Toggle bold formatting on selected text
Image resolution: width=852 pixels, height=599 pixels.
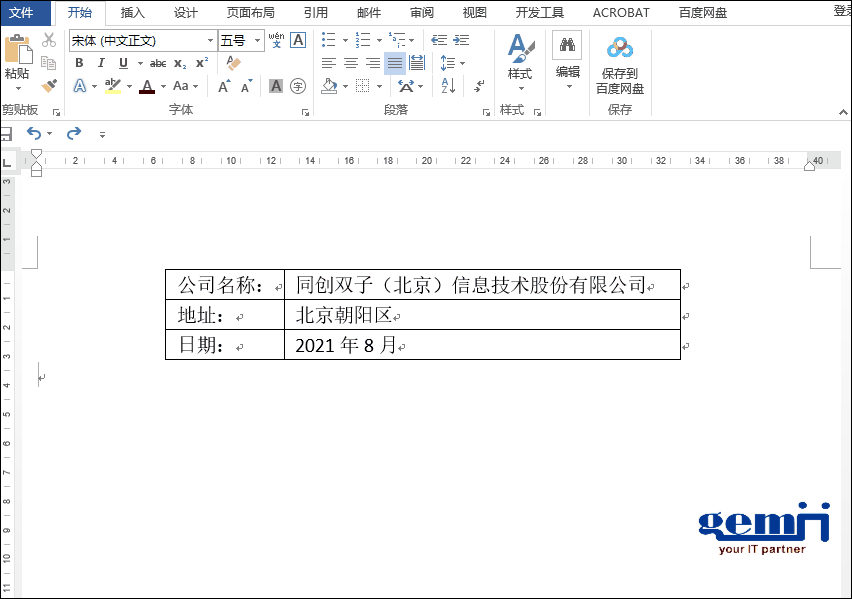(x=79, y=61)
